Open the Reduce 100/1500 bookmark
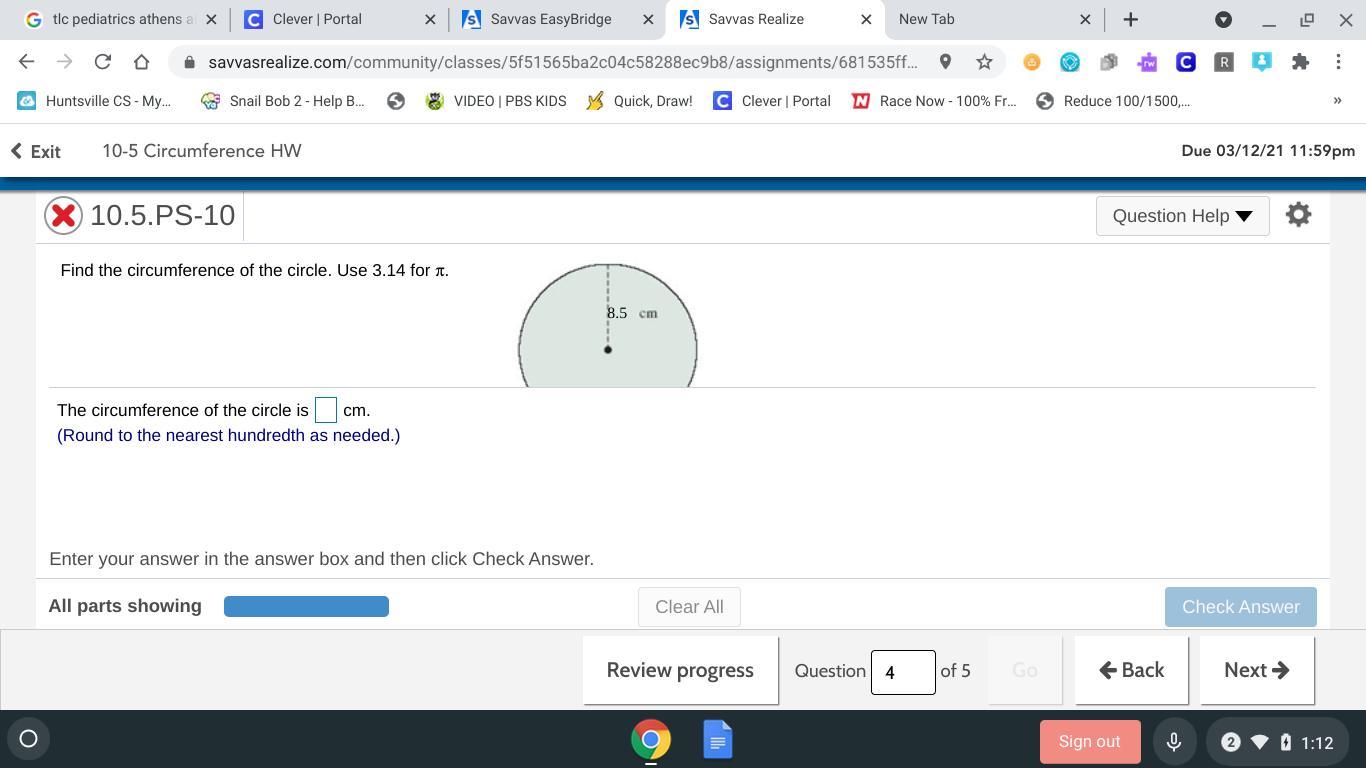 tap(1113, 101)
